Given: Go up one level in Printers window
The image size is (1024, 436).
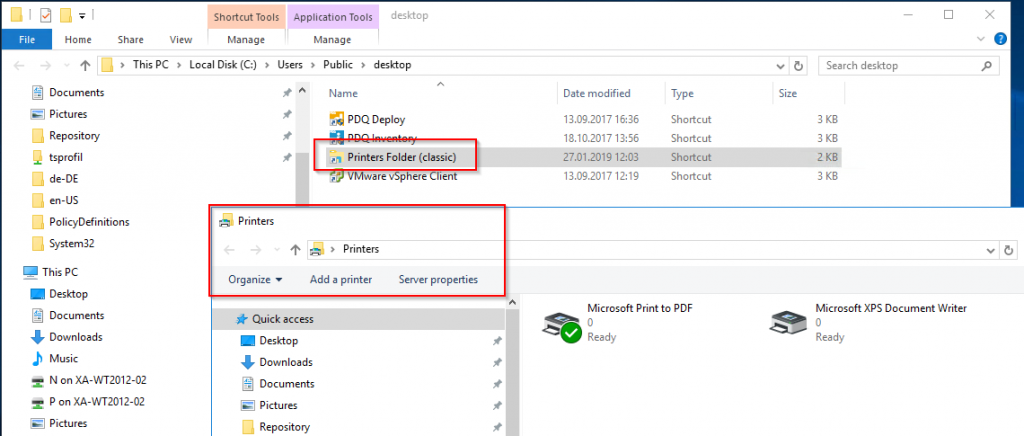Looking at the screenshot, I should point(295,249).
